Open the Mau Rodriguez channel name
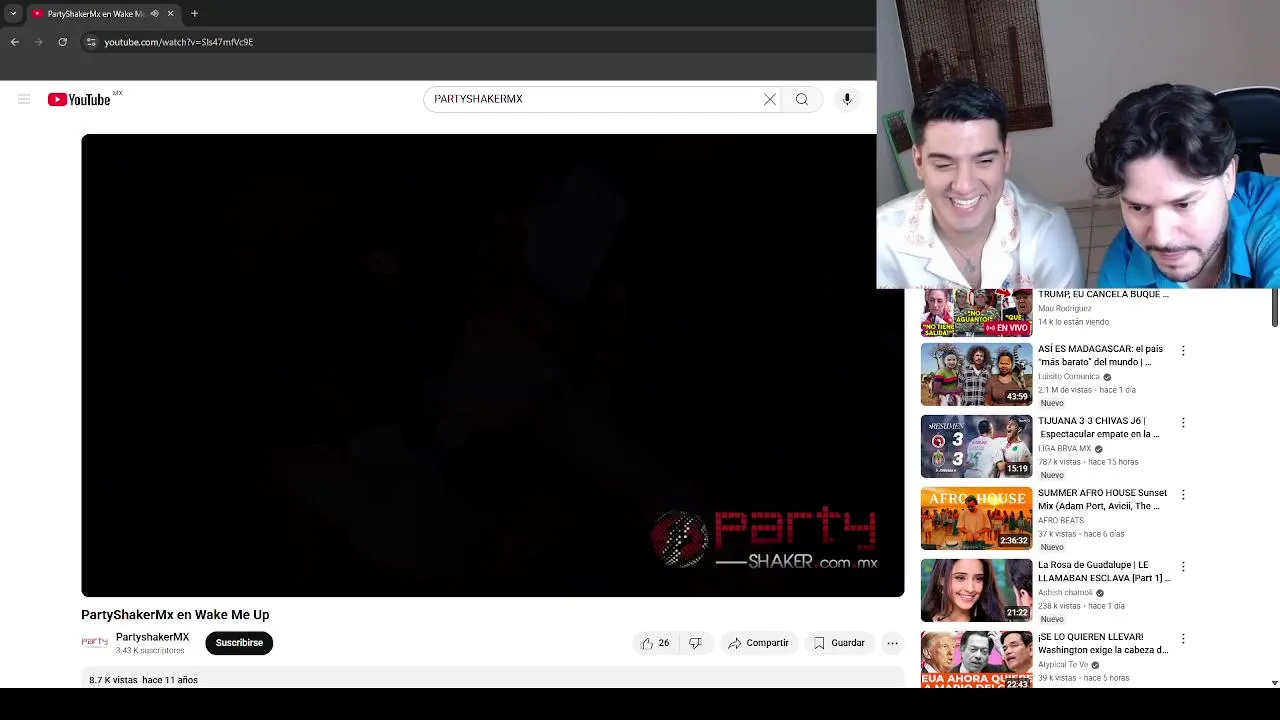1280x720 pixels. 1065,309
